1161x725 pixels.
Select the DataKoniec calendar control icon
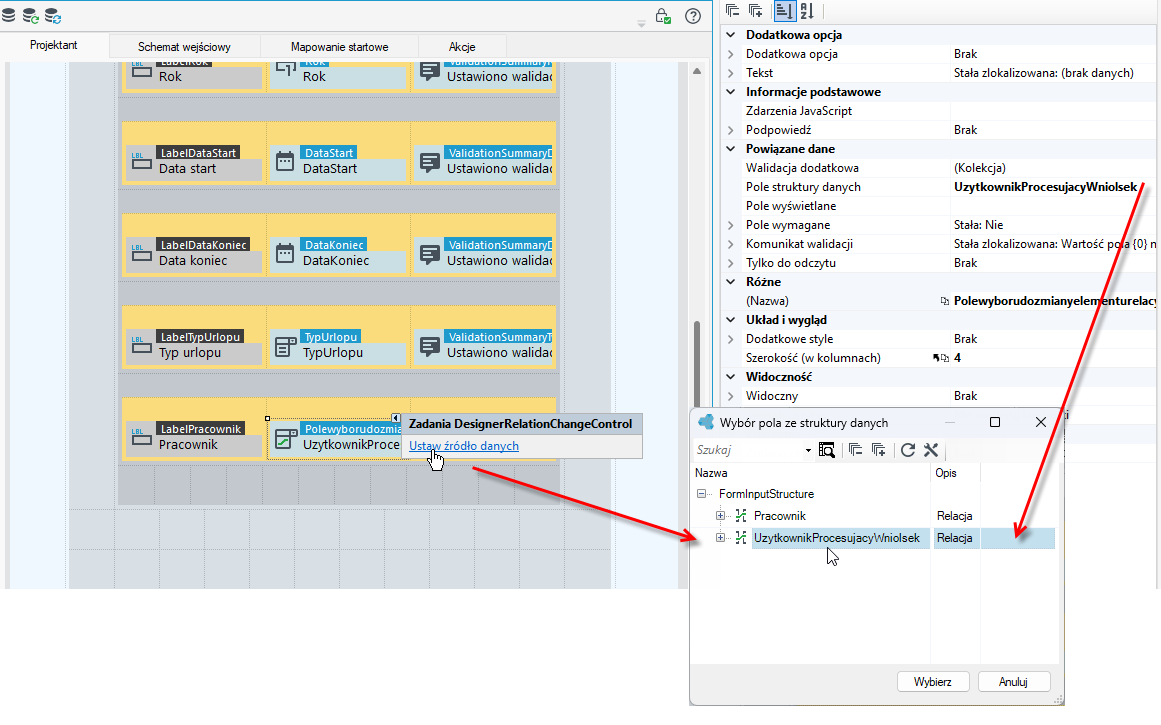[285, 253]
